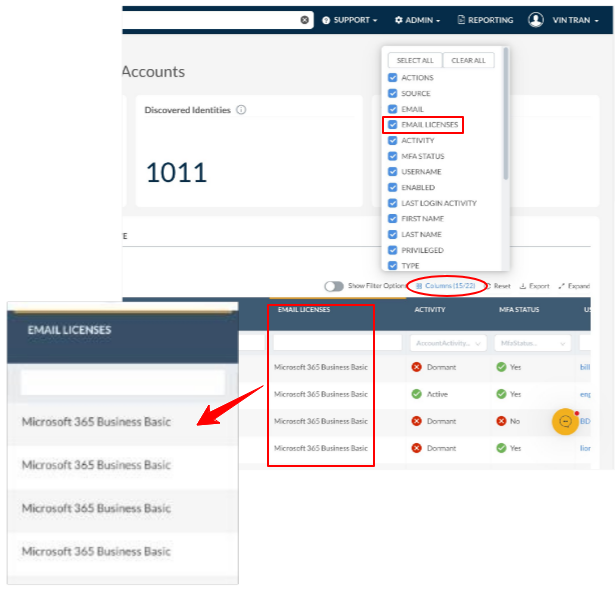Viewport: 615px width, 591px height.
Task: Toggle the Activity column checkbox
Action: [393, 140]
